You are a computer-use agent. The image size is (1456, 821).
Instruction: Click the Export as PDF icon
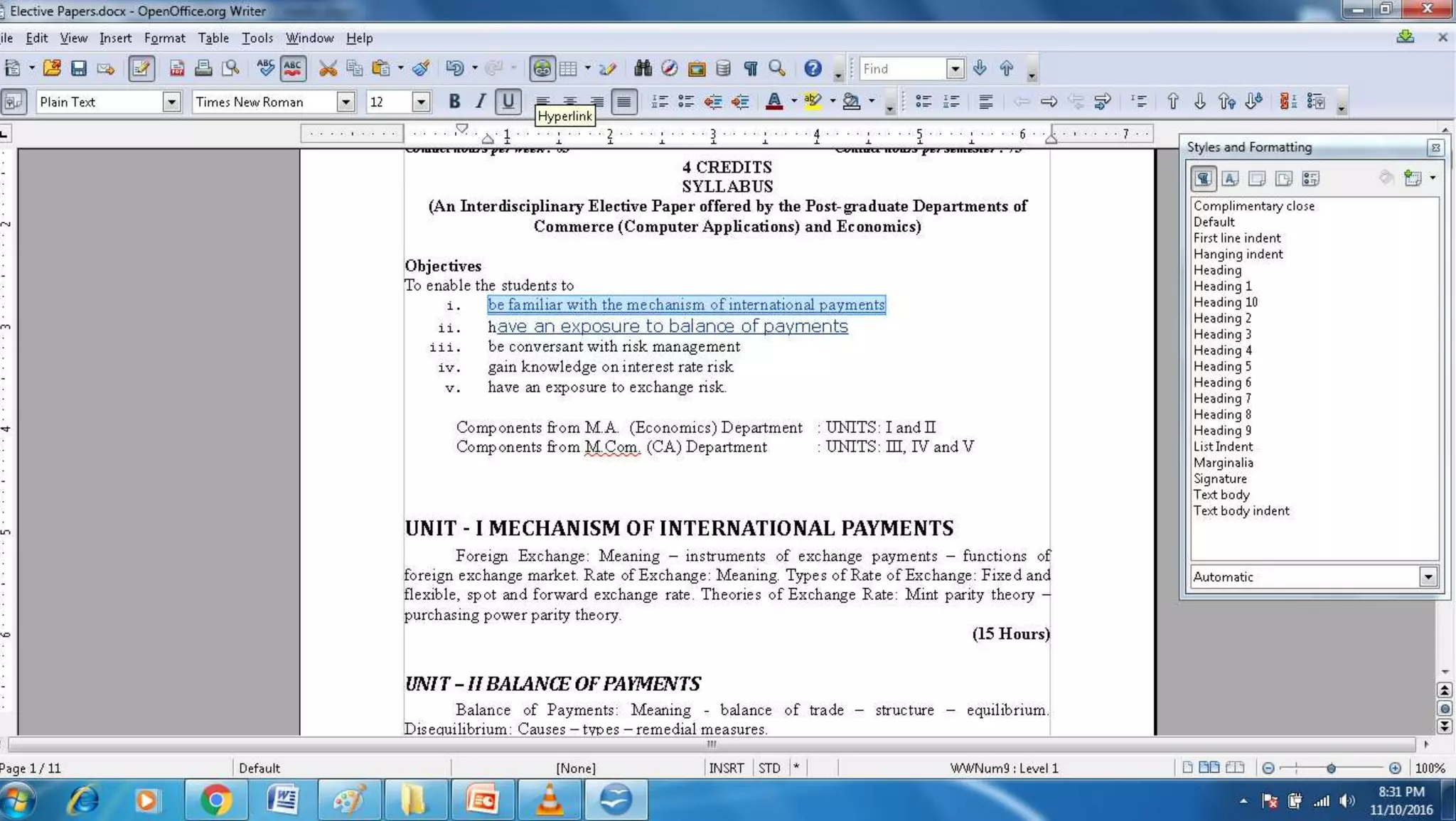176,68
